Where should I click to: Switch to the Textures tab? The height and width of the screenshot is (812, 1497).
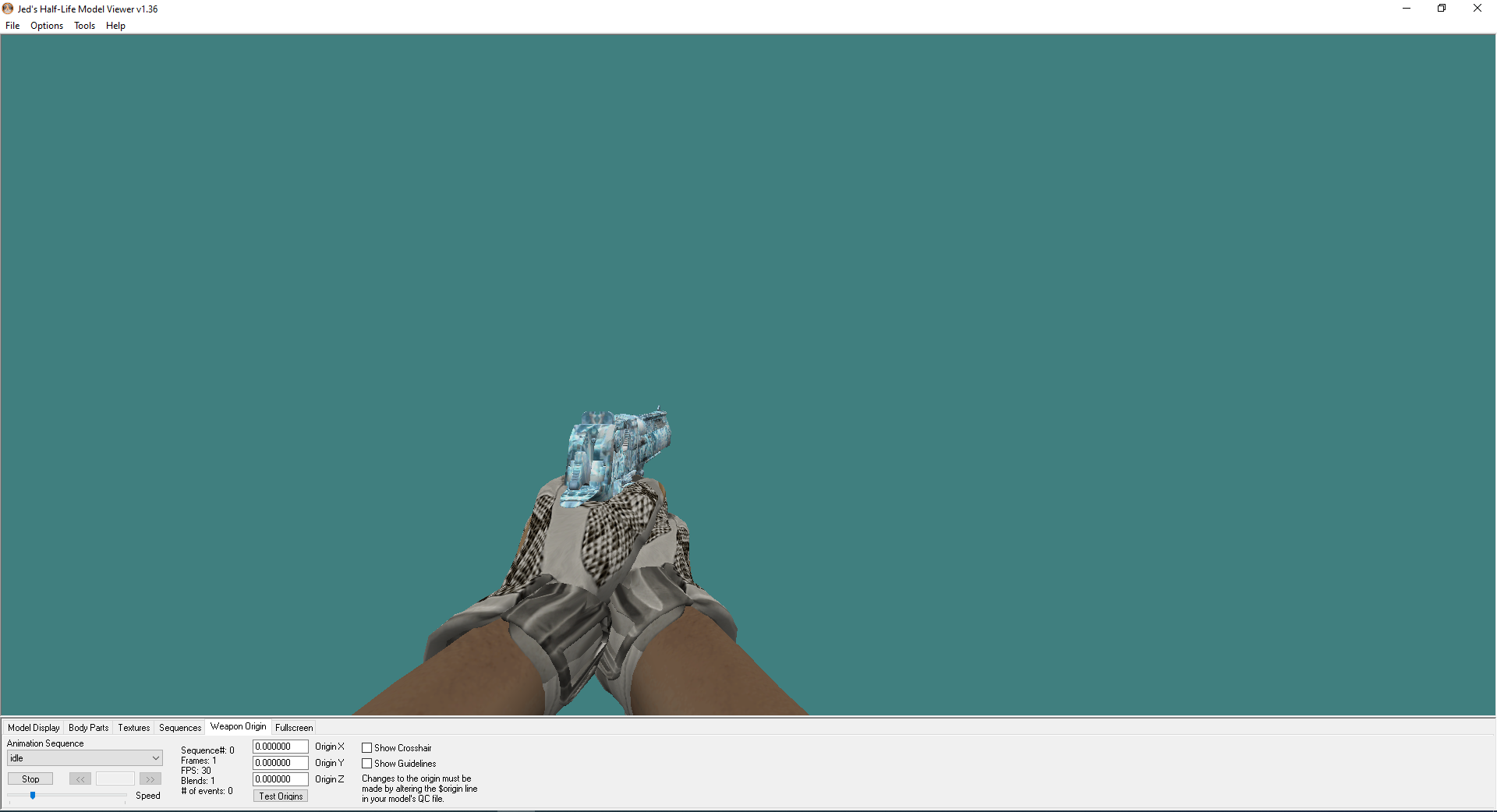tap(134, 728)
